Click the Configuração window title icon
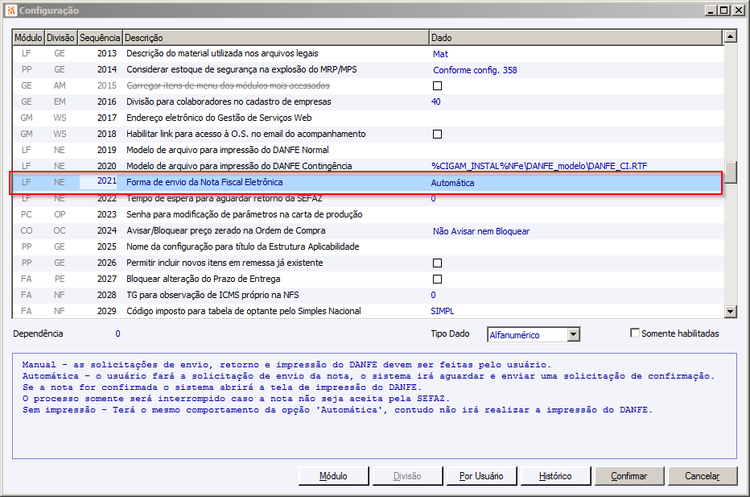 11,11
